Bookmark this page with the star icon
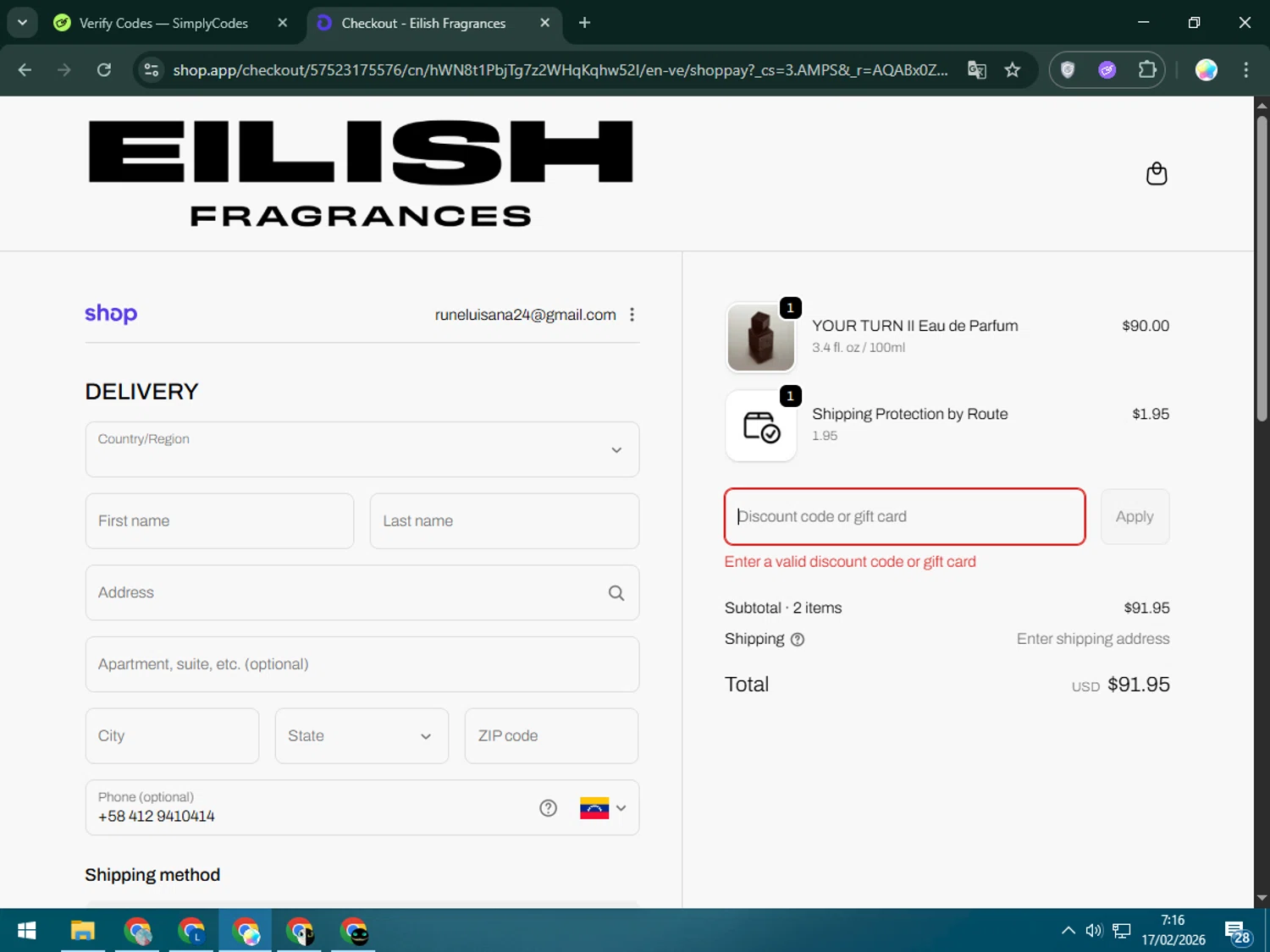This screenshot has height=952, width=1270. [x=1013, y=70]
